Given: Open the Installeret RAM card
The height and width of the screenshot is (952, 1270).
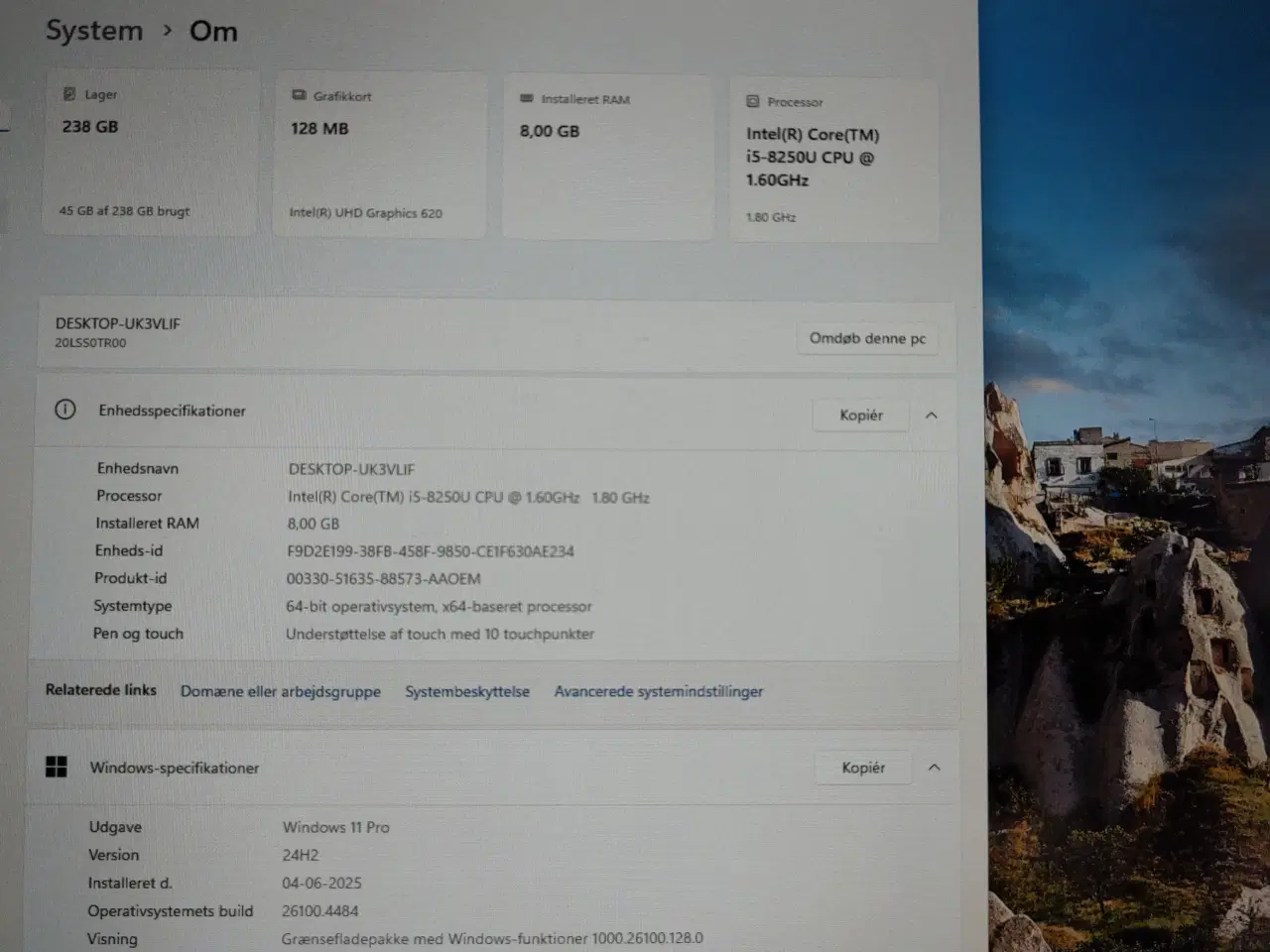Looking at the screenshot, I should point(607,158).
